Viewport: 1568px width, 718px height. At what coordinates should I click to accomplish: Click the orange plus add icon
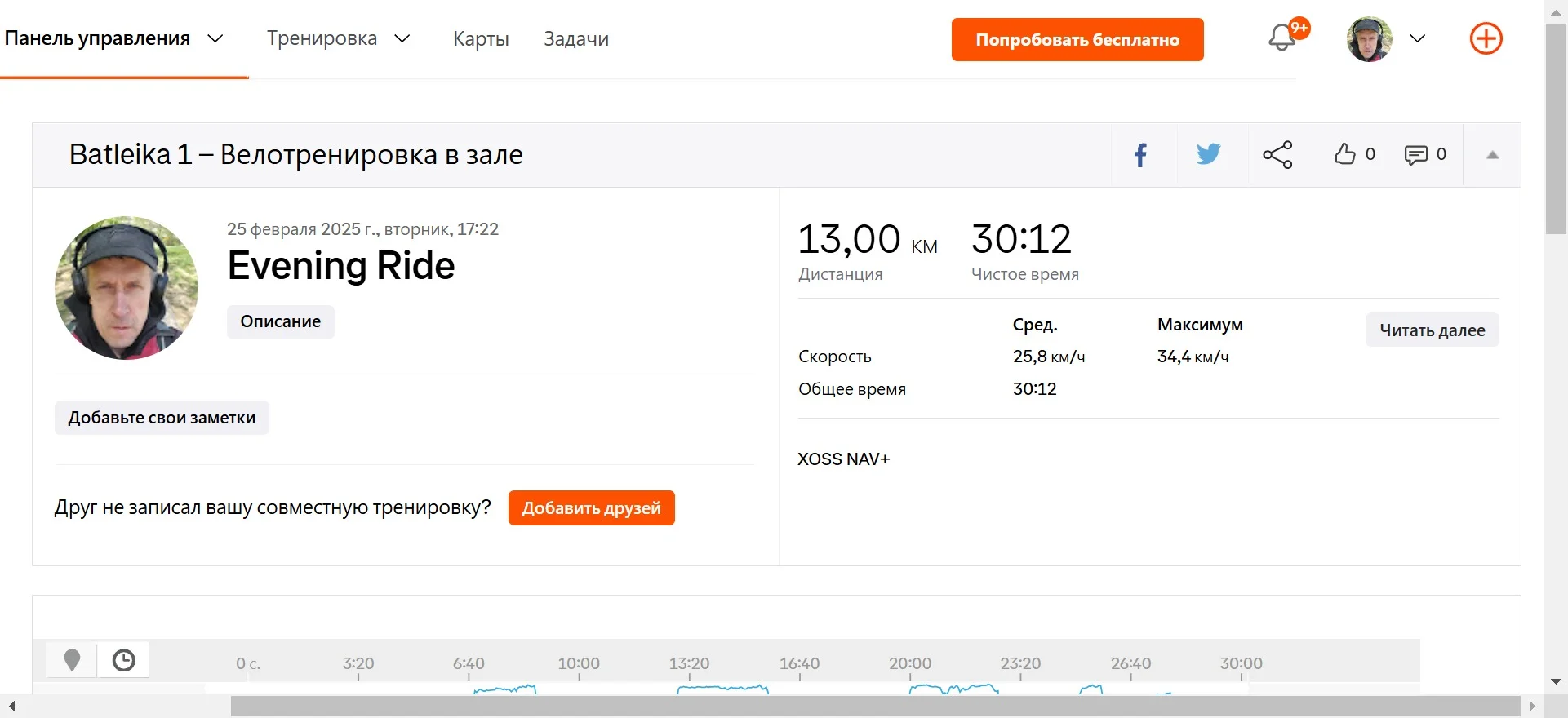(1486, 38)
